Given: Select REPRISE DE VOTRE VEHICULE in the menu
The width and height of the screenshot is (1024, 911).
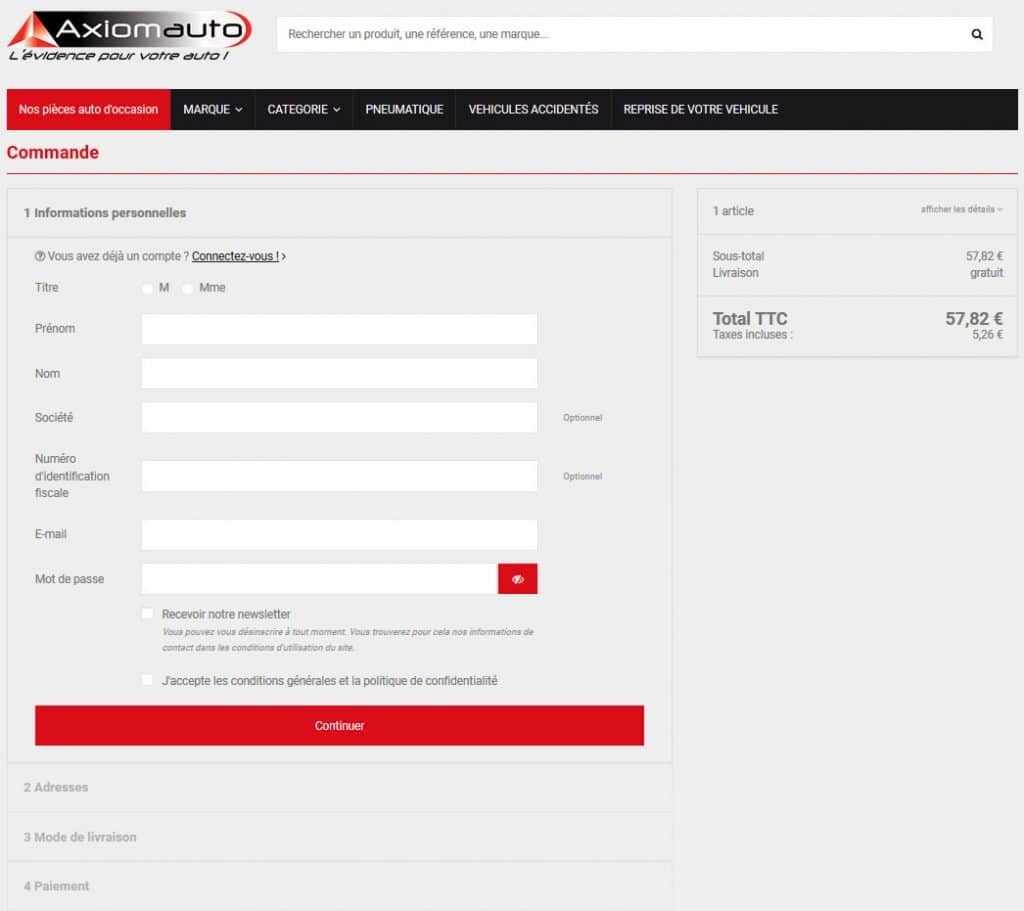Looking at the screenshot, I should (x=698, y=109).
